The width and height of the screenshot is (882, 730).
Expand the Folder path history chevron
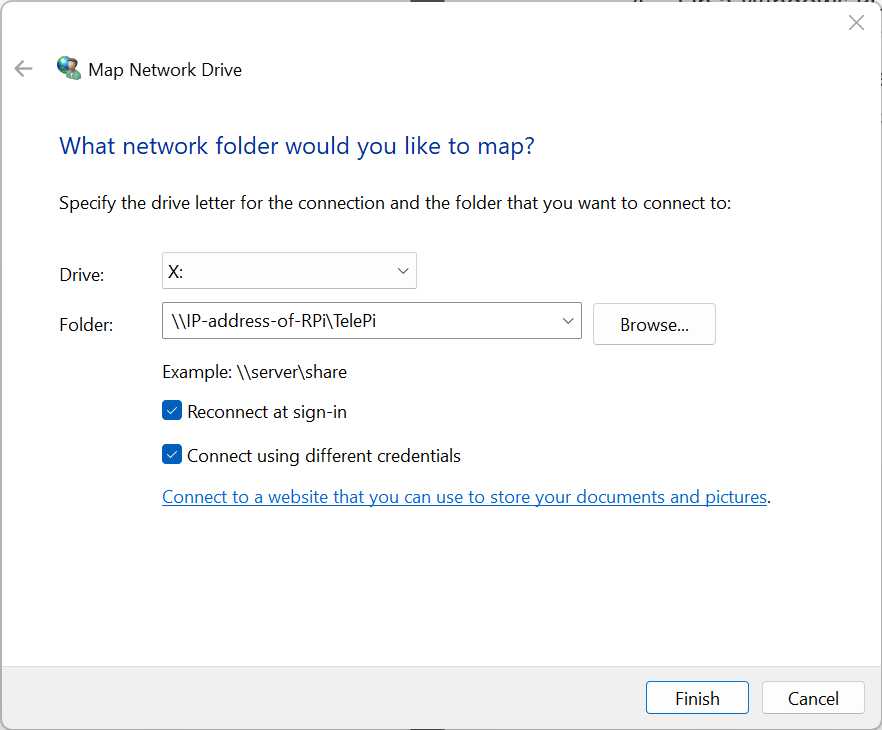pyautogui.click(x=568, y=321)
